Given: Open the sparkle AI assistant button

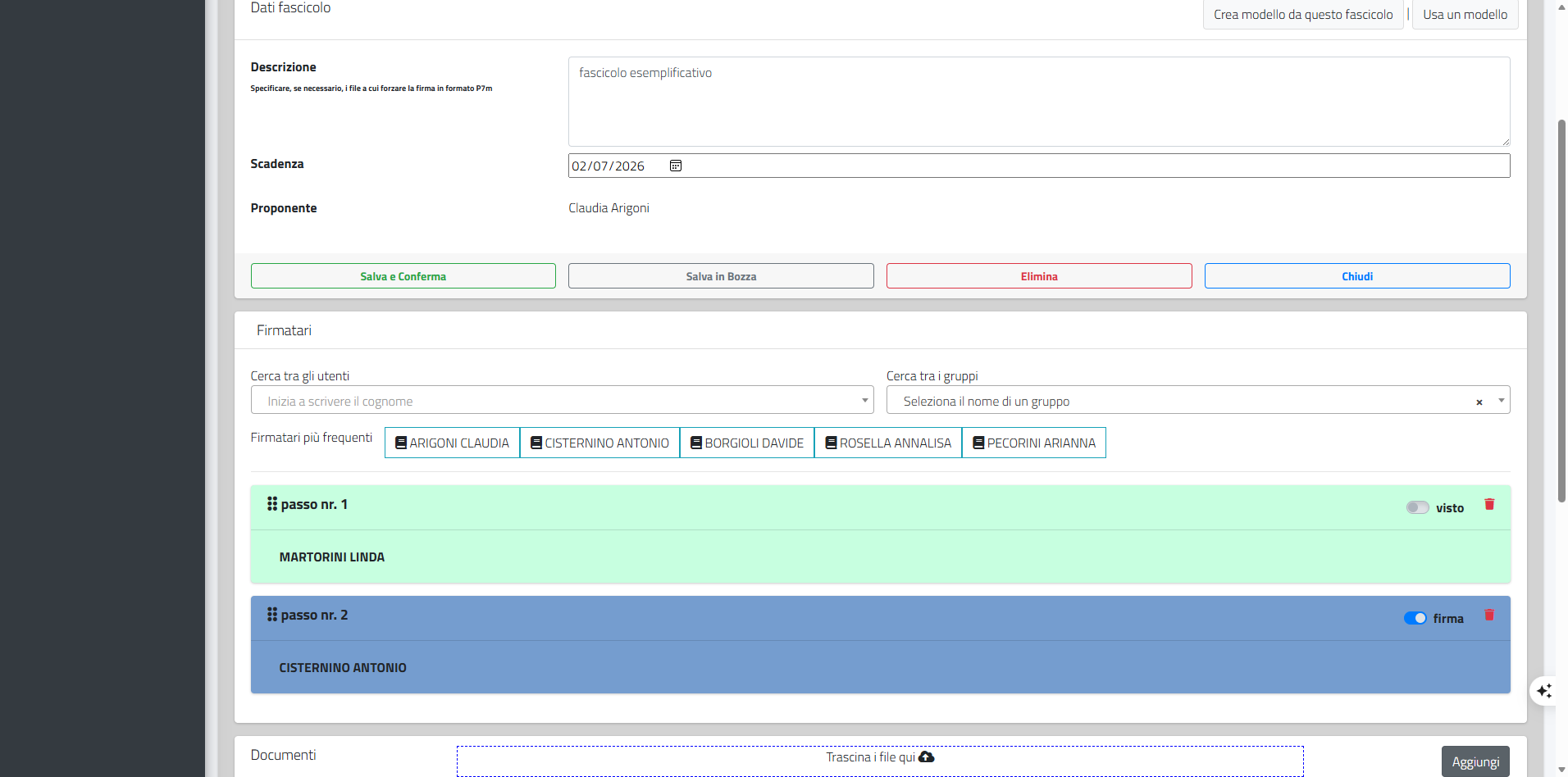Looking at the screenshot, I should [x=1545, y=691].
